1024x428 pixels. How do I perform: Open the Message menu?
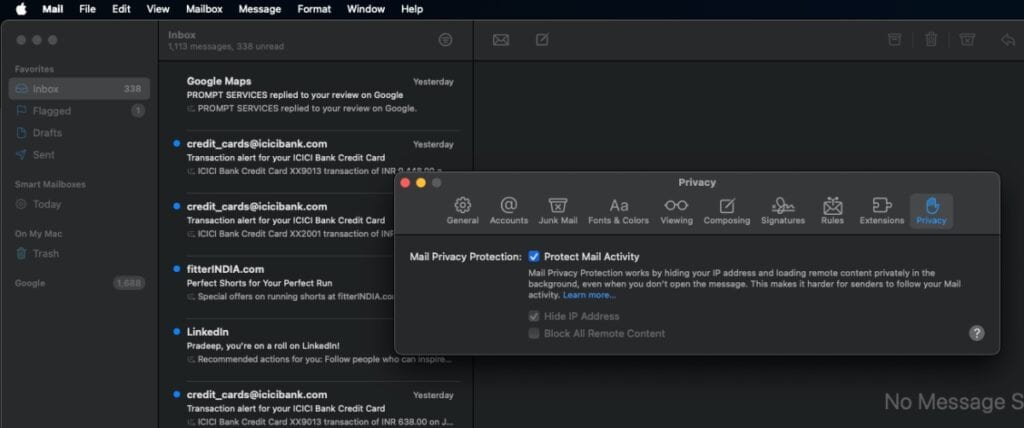pos(259,9)
